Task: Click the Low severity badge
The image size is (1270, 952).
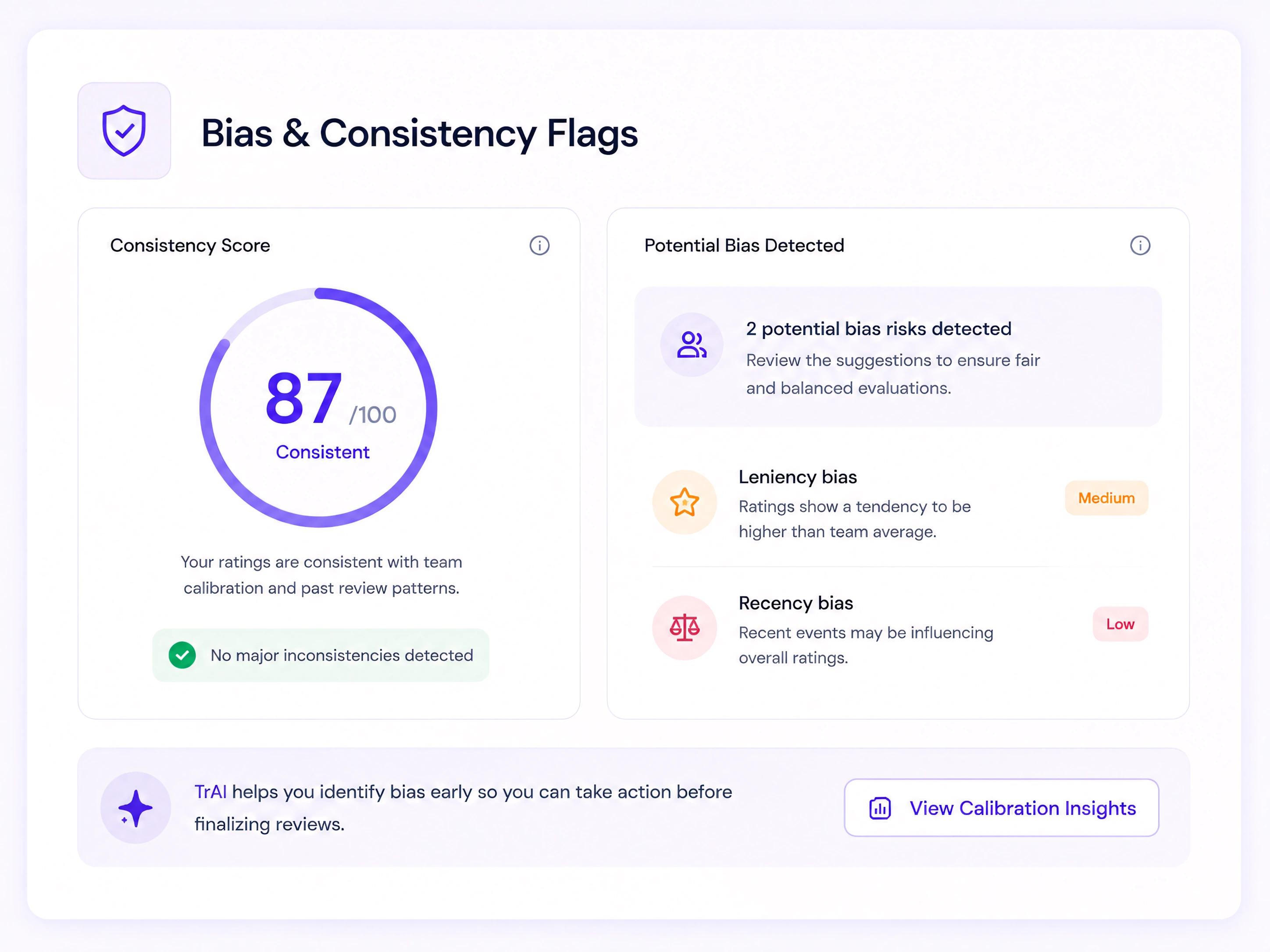Action: [1120, 624]
